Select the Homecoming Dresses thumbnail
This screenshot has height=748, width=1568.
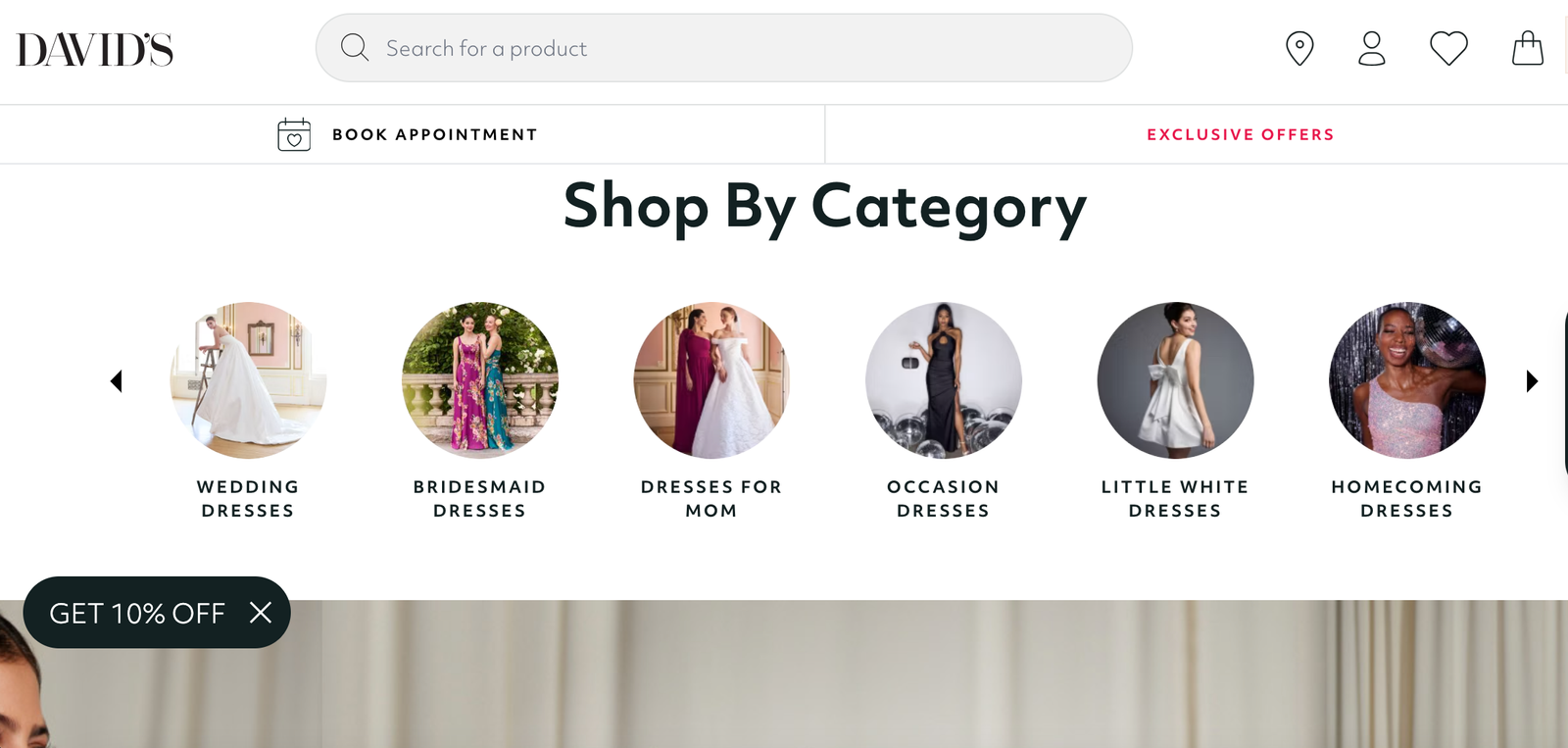pyautogui.click(x=1406, y=380)
